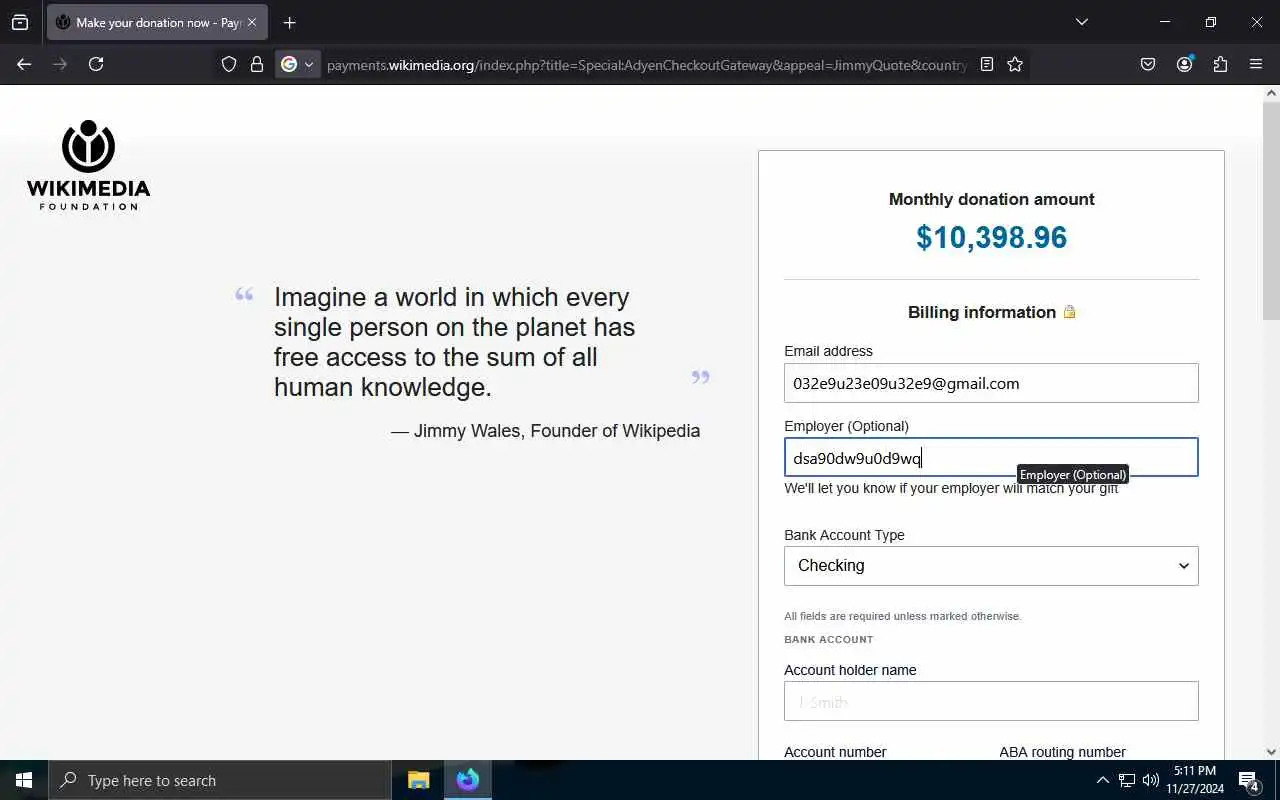The width and height of the screenshot is (1280, 800).
Task: Open volume control tray icon
Action: 1151,780
